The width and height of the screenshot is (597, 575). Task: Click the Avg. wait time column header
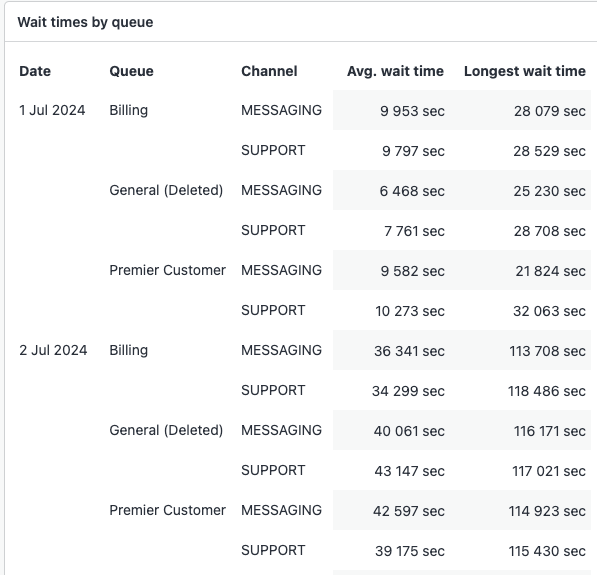point(395,71)
